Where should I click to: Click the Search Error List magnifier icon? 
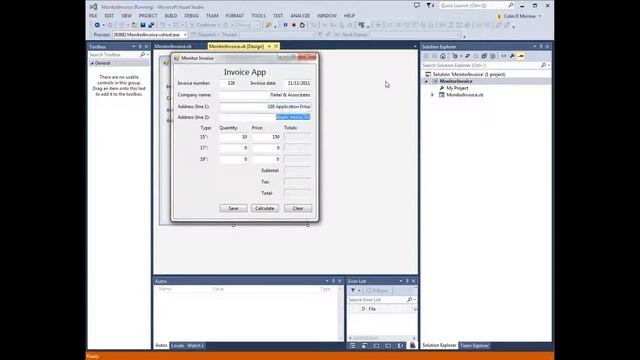tap(409, 300)
